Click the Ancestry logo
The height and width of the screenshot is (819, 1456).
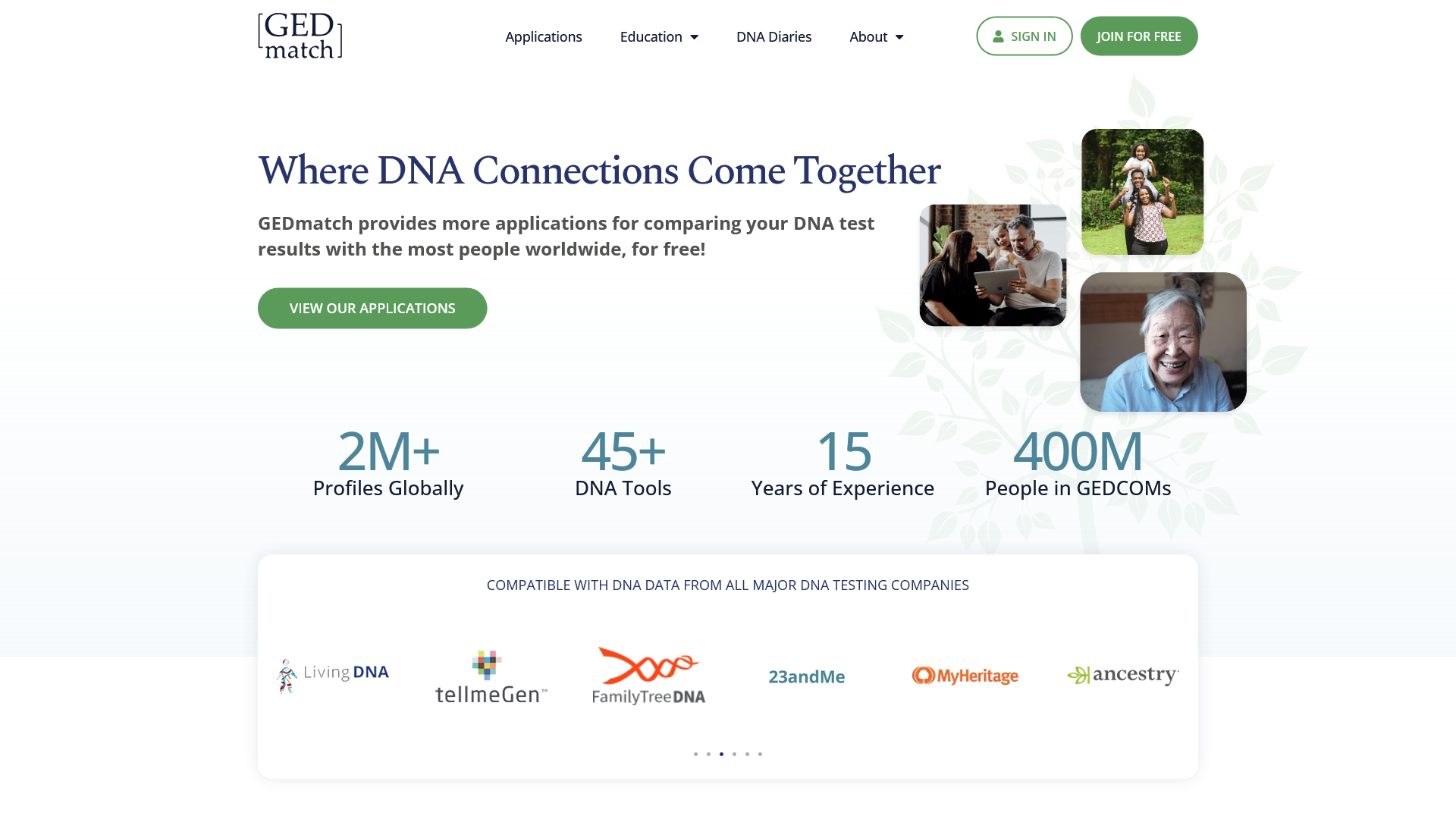click(1122, 675)
